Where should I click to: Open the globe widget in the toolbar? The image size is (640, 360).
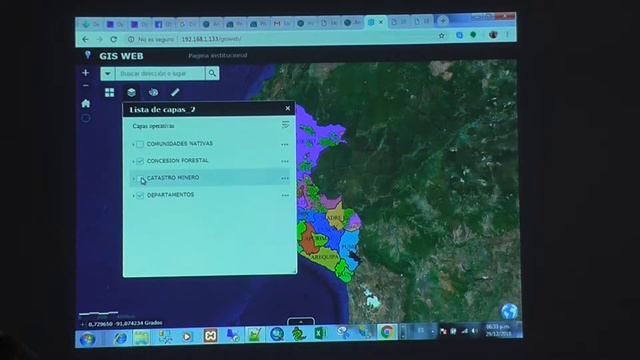153,92
